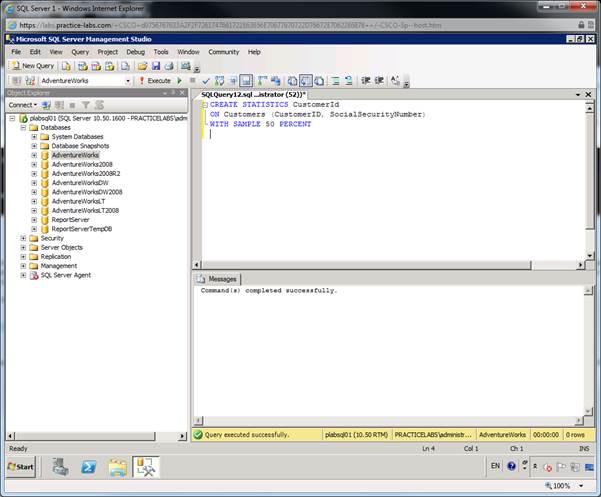Click the Change Connection icon beside database list
The height and width of the screenshot is (497, 601).
[x=30, y=80]
